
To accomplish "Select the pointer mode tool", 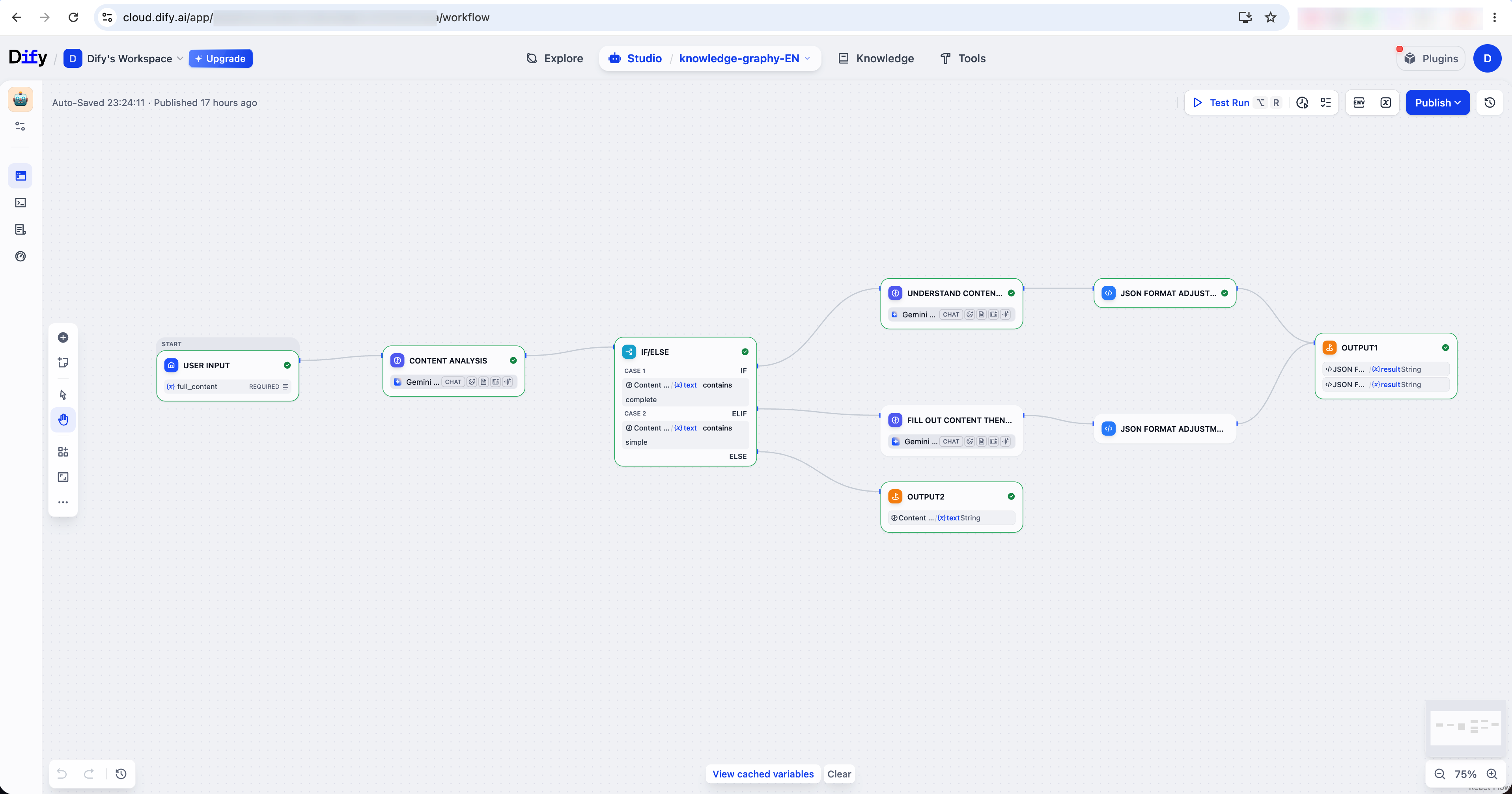I will 63,394.
